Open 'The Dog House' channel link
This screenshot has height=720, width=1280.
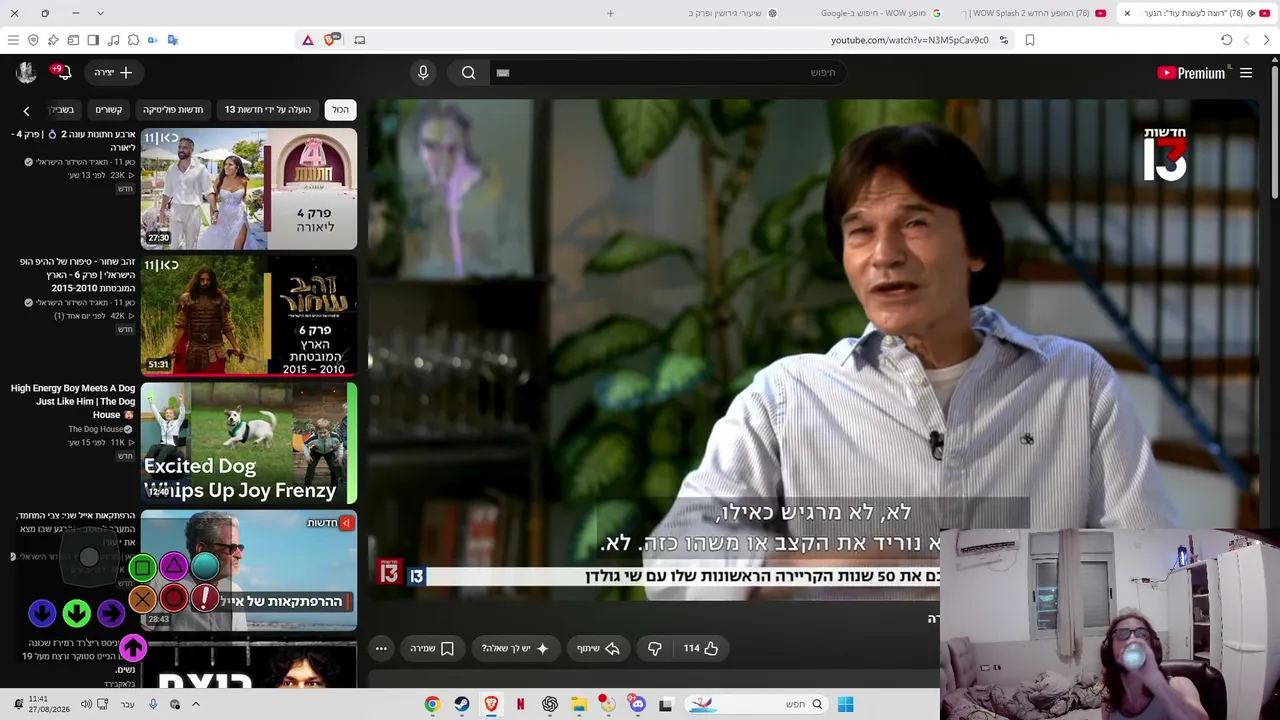(96, 429)
